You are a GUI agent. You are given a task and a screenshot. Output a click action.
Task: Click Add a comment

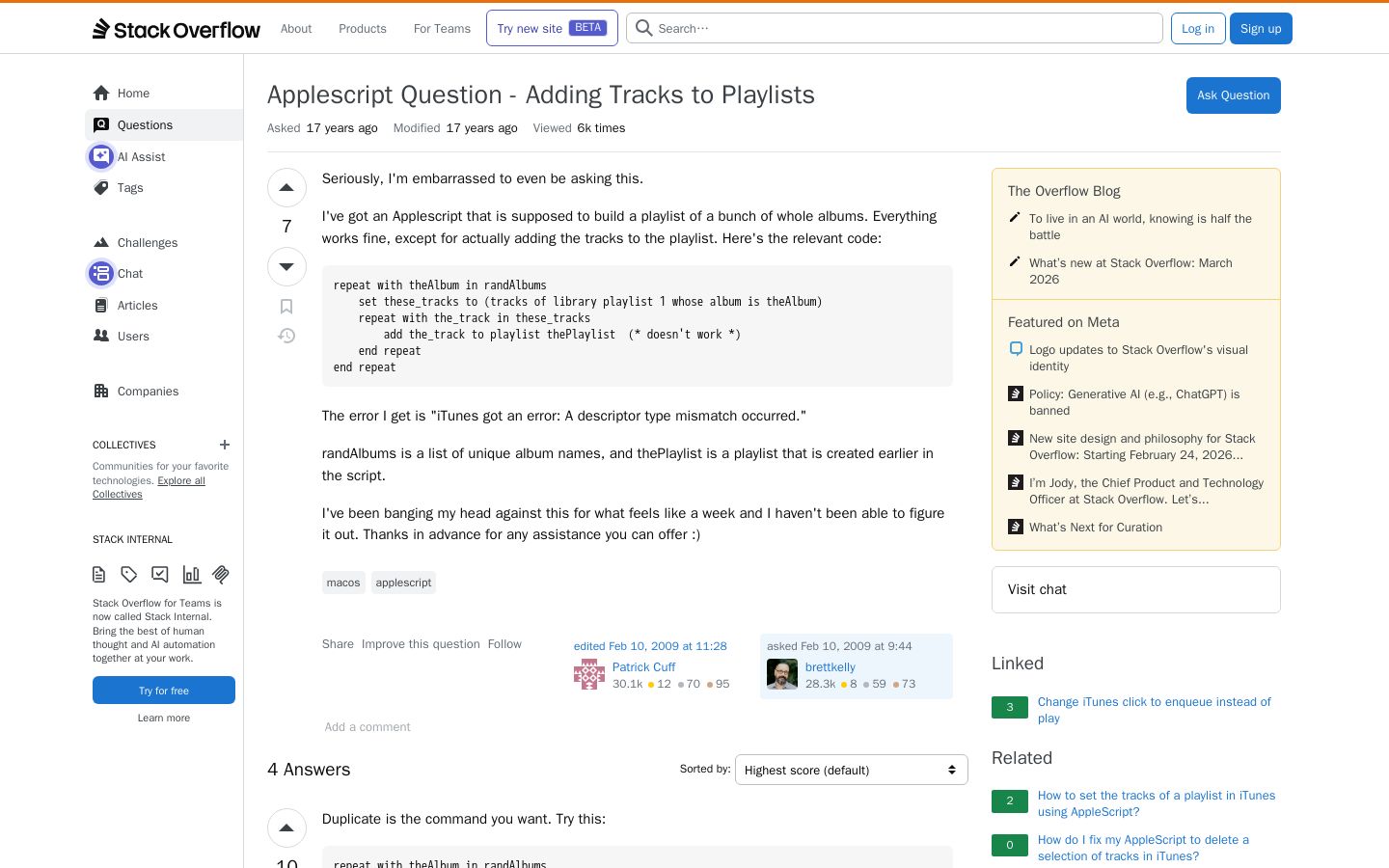(368, 727)
